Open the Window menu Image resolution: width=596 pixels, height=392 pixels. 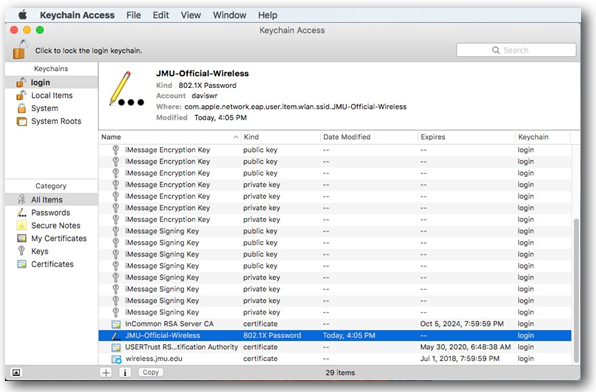click(x=229, y=15)
